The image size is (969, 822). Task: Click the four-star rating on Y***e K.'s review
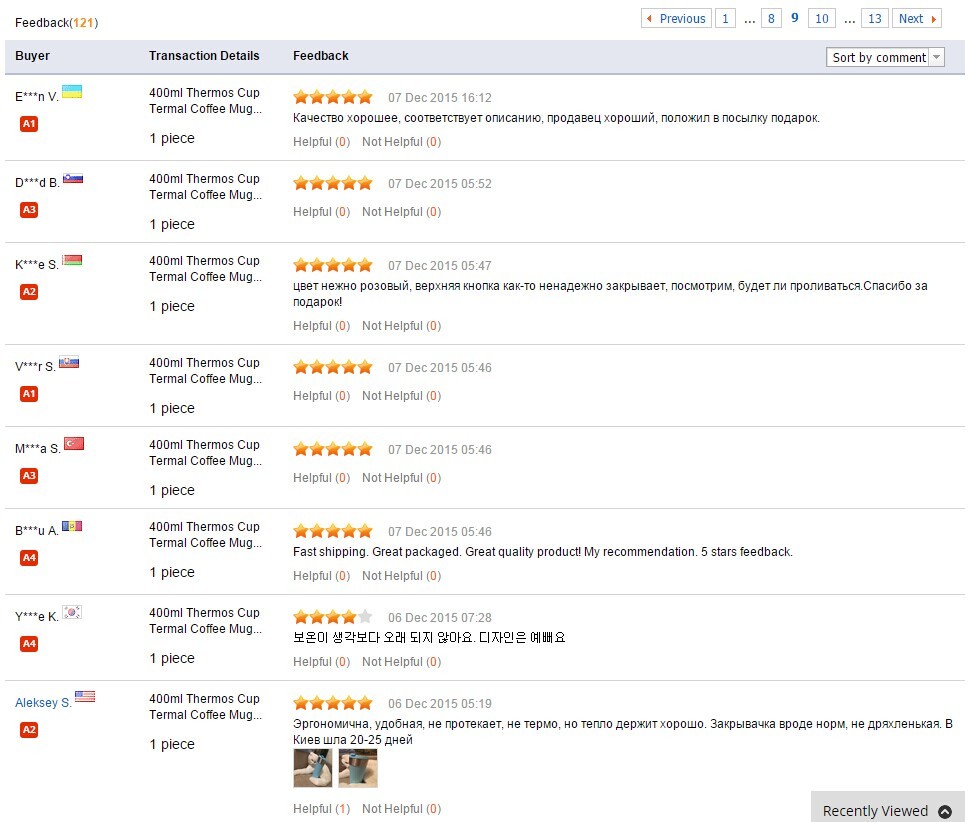(x=332, y=617)
